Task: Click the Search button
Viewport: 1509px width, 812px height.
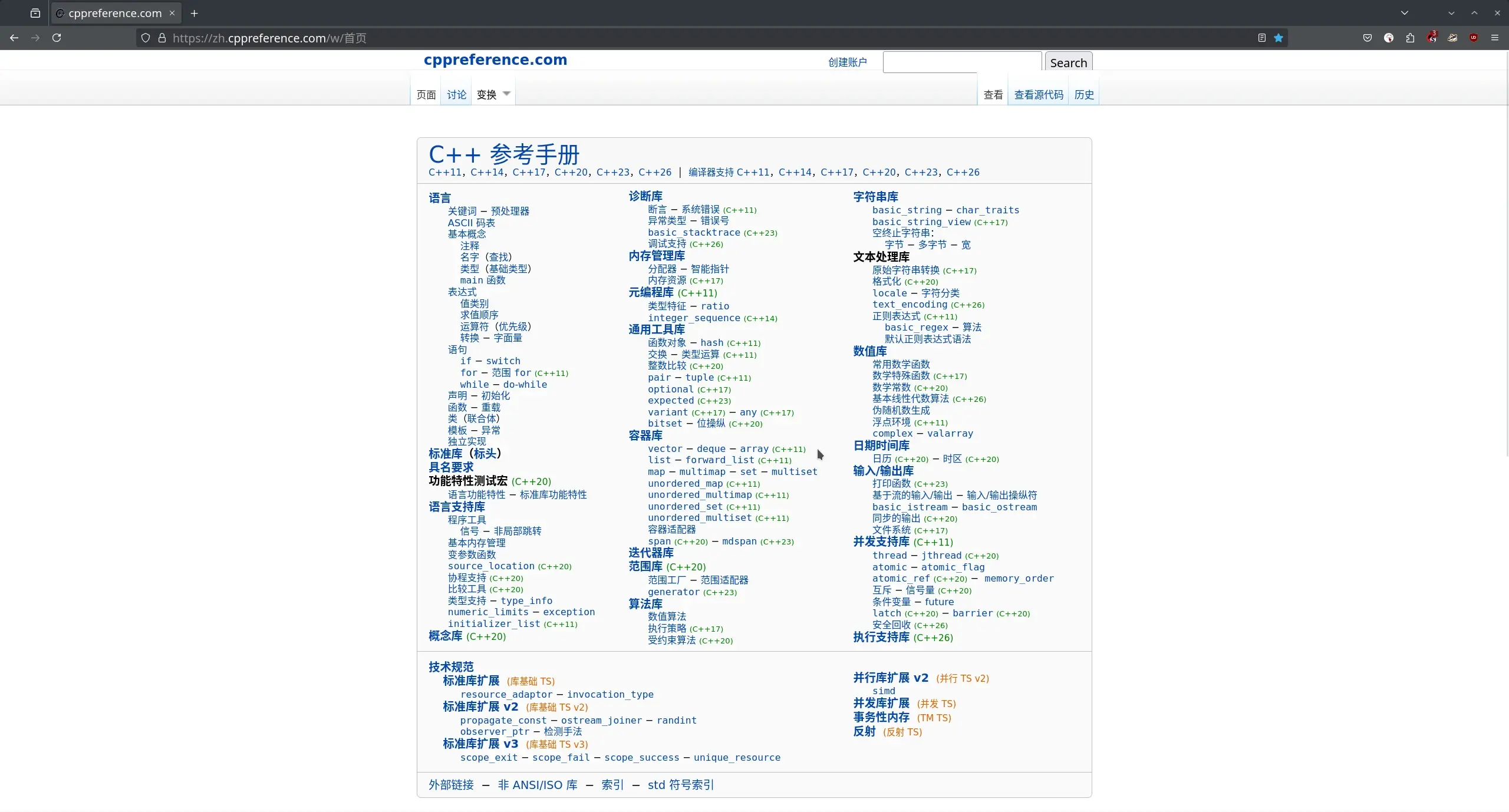Action: tap(1068, 62)
